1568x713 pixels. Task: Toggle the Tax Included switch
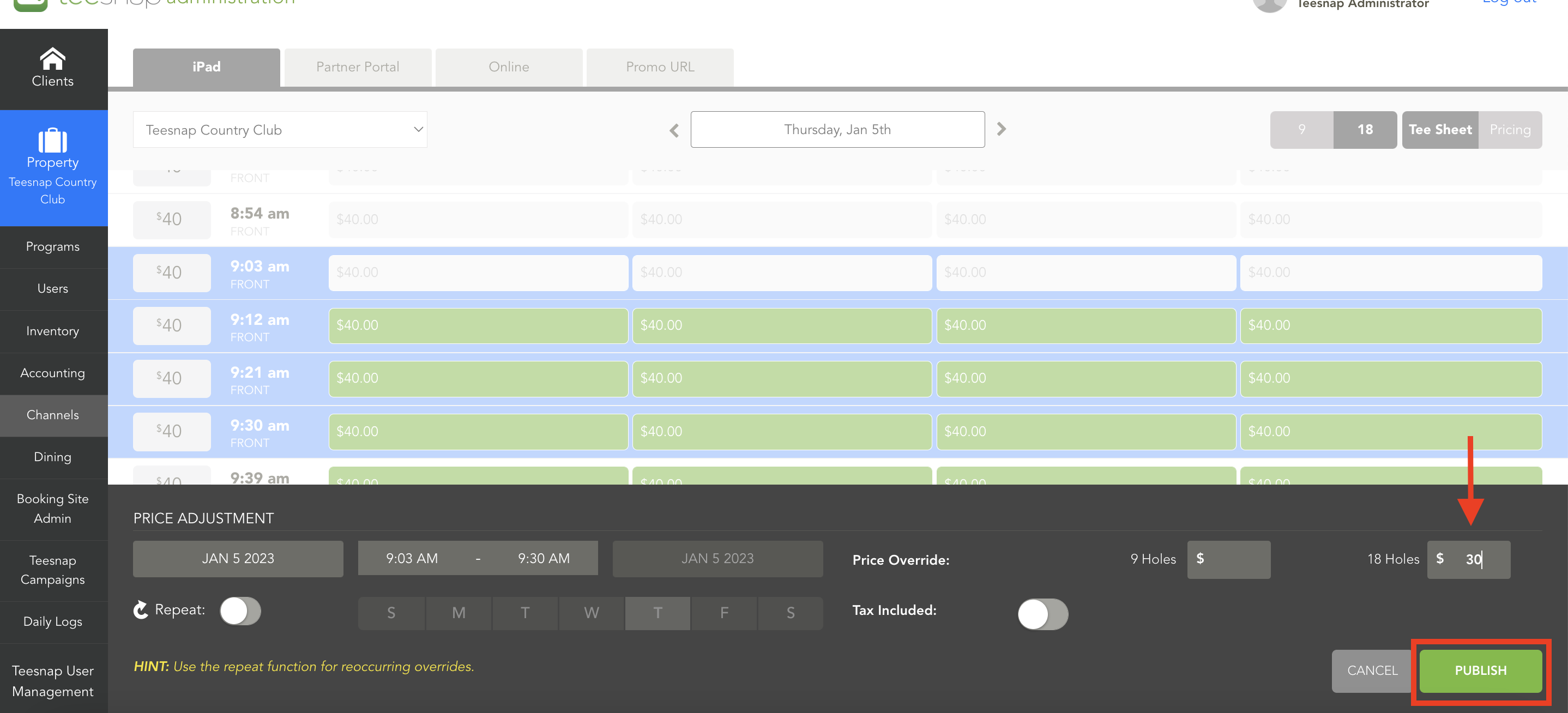1042,614
